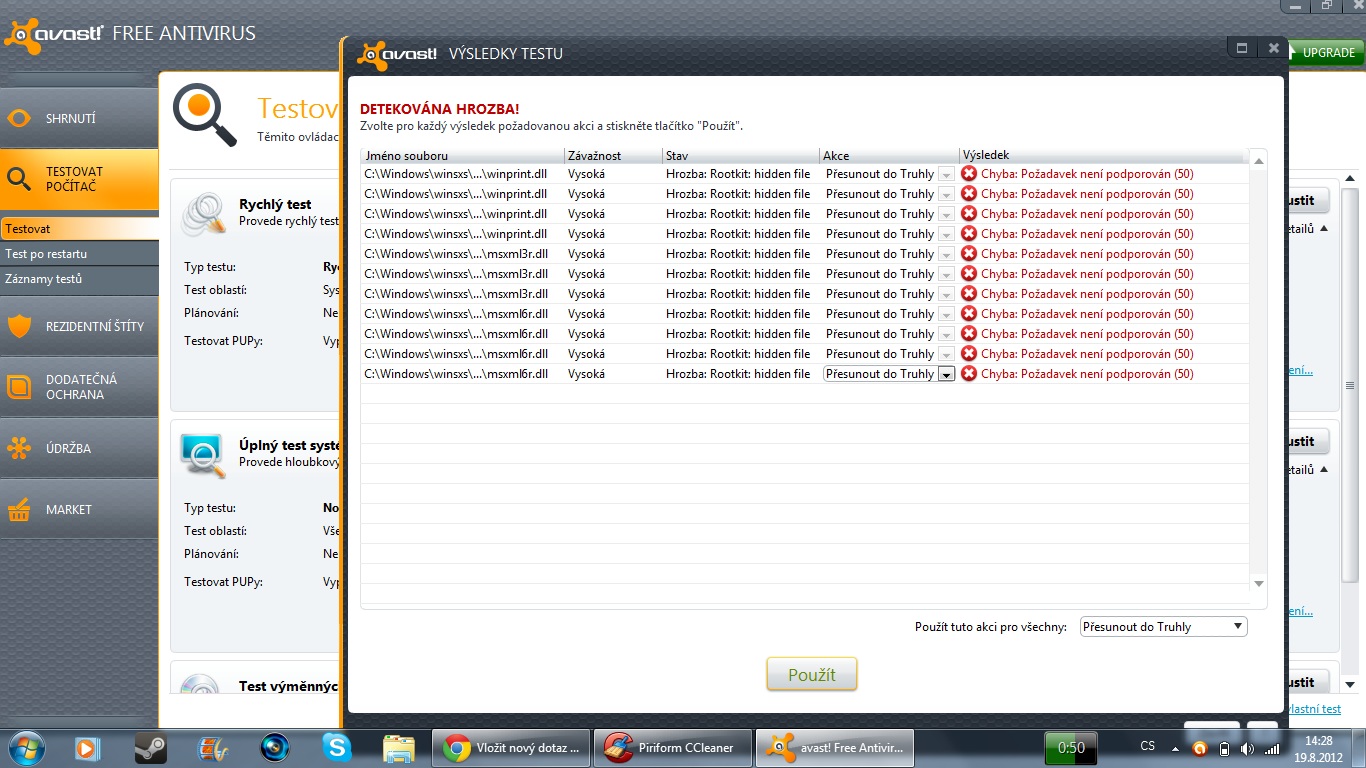Open action dropdown in last msxml3r.dll row

pyautogui.click(x=946, y=294)
